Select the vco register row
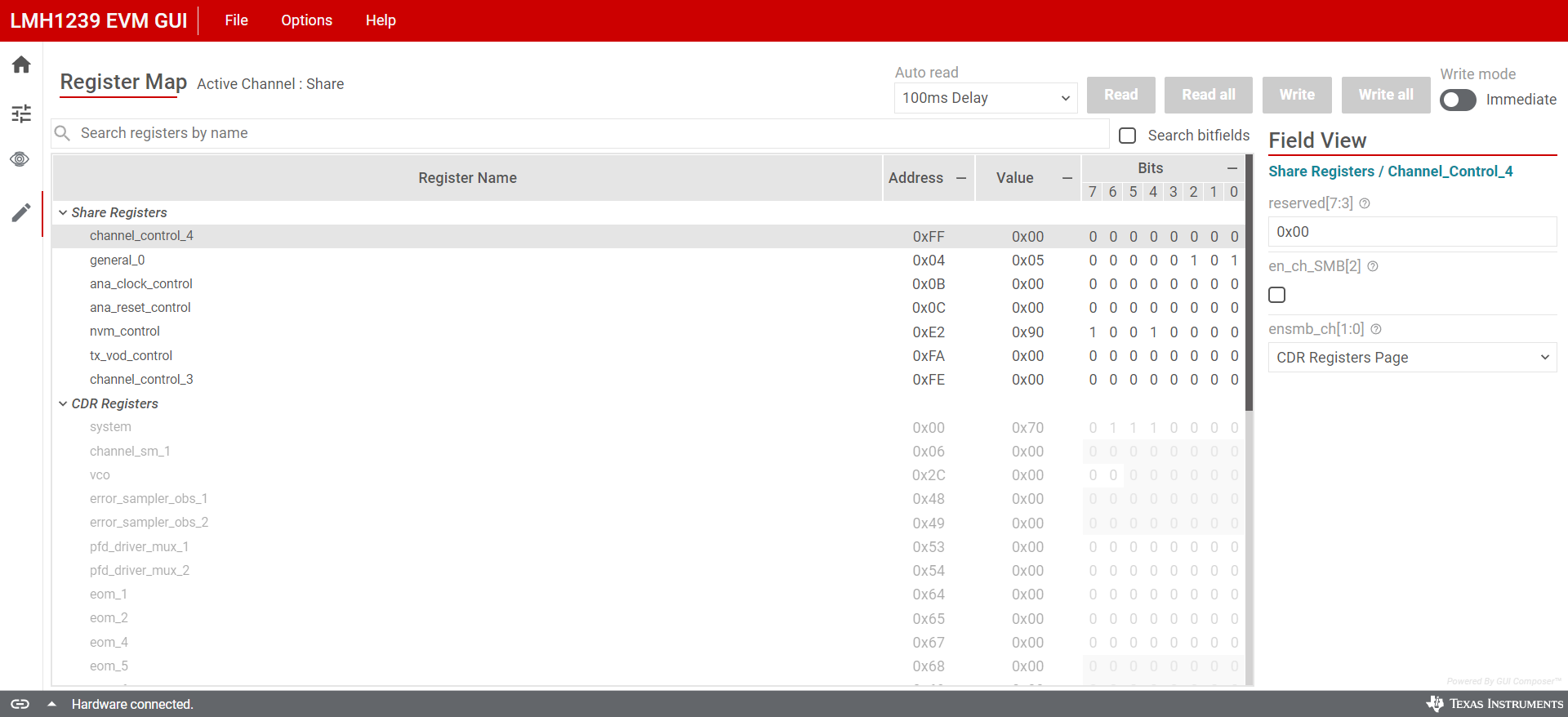This screenshot has height=717, width=1568. pyautogui.click(x=648, y=475)
